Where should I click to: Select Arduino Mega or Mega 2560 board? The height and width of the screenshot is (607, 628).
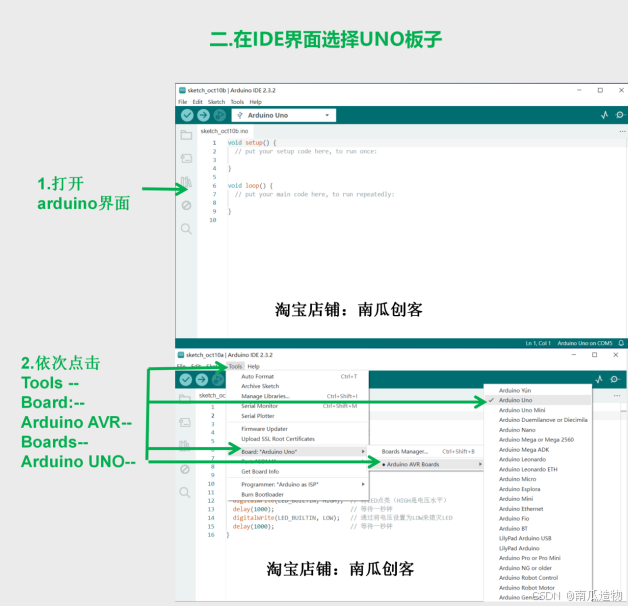[538, 440]
